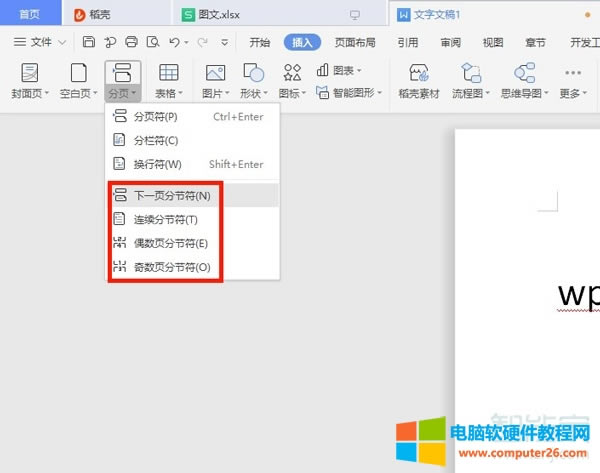Click the print icon in quick toolbar

(131, 42)
